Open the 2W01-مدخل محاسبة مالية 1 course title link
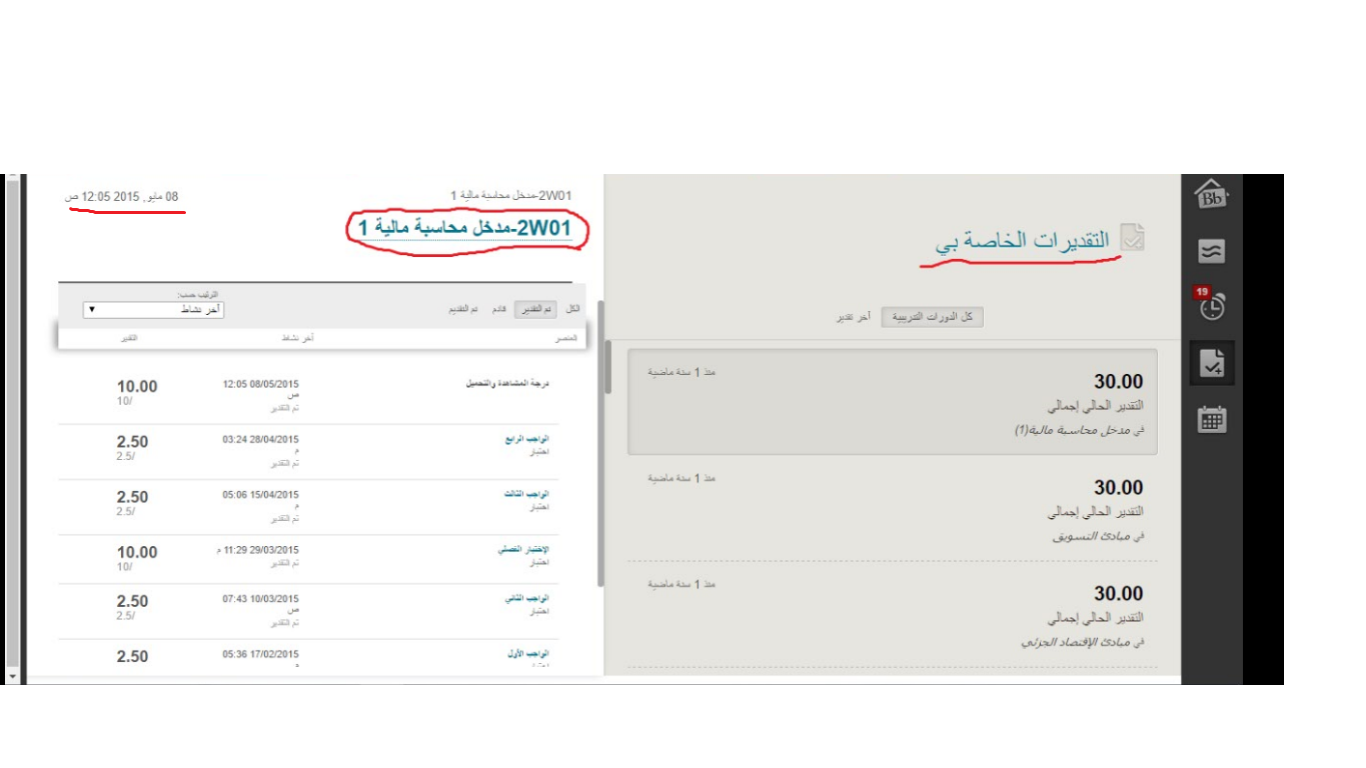This screenshot has width=1366, height=768. [x=465, y=228]
